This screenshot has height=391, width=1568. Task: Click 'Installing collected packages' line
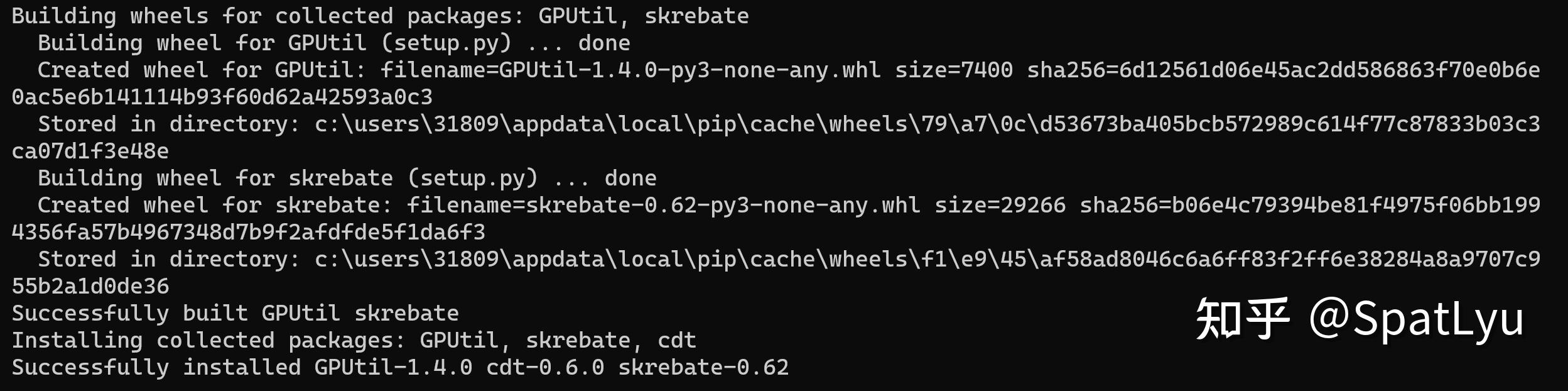point(354,340)
